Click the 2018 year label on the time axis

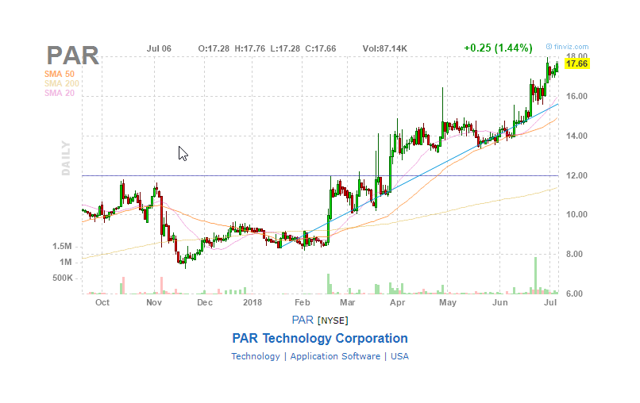coord(252,303)
